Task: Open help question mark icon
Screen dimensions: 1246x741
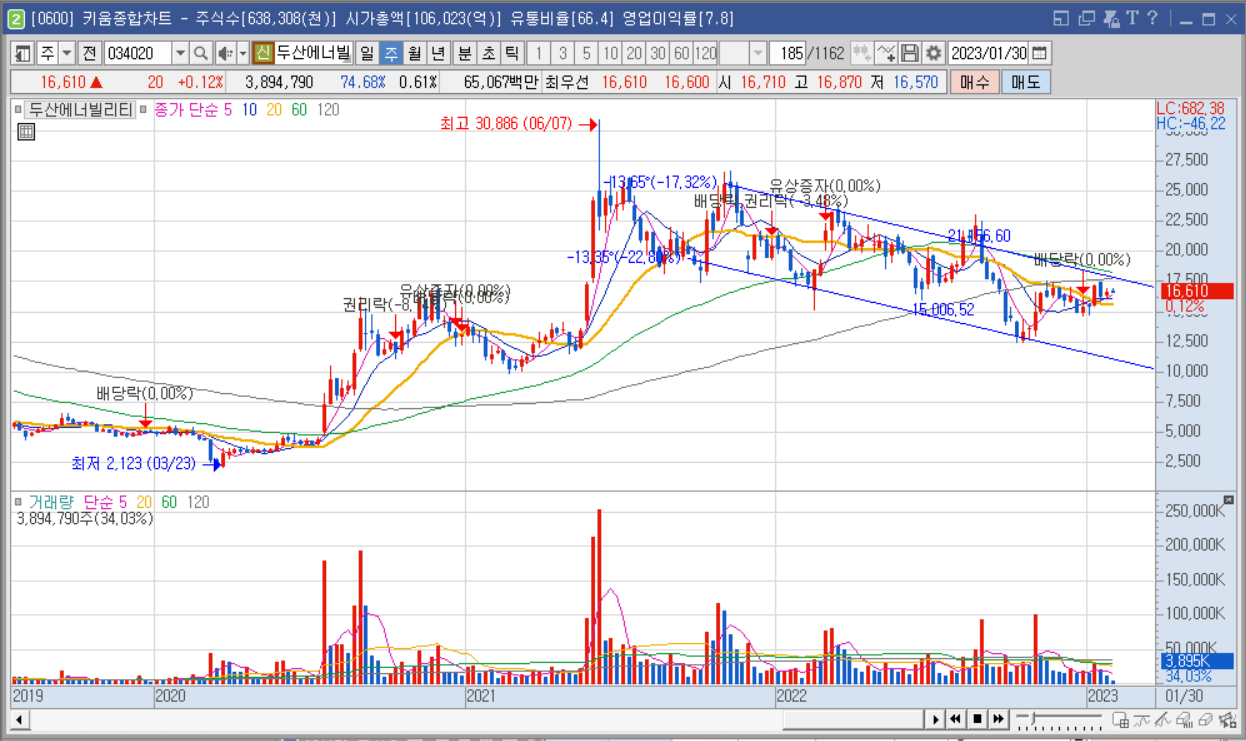Action: pos(1153,18)
